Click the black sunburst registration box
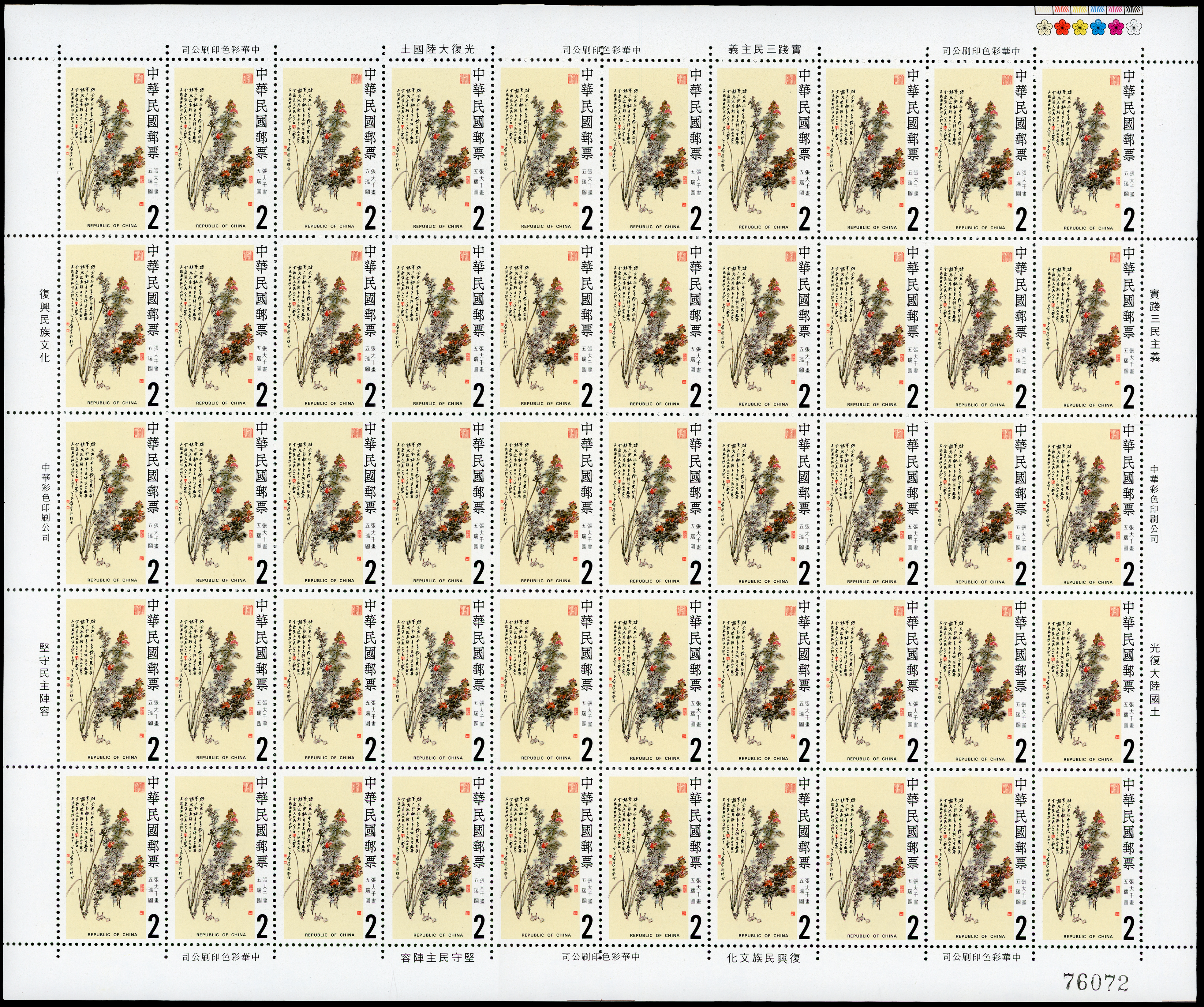The width and height of the screenshot is (1204, 1007). (x=1134, y=10)
